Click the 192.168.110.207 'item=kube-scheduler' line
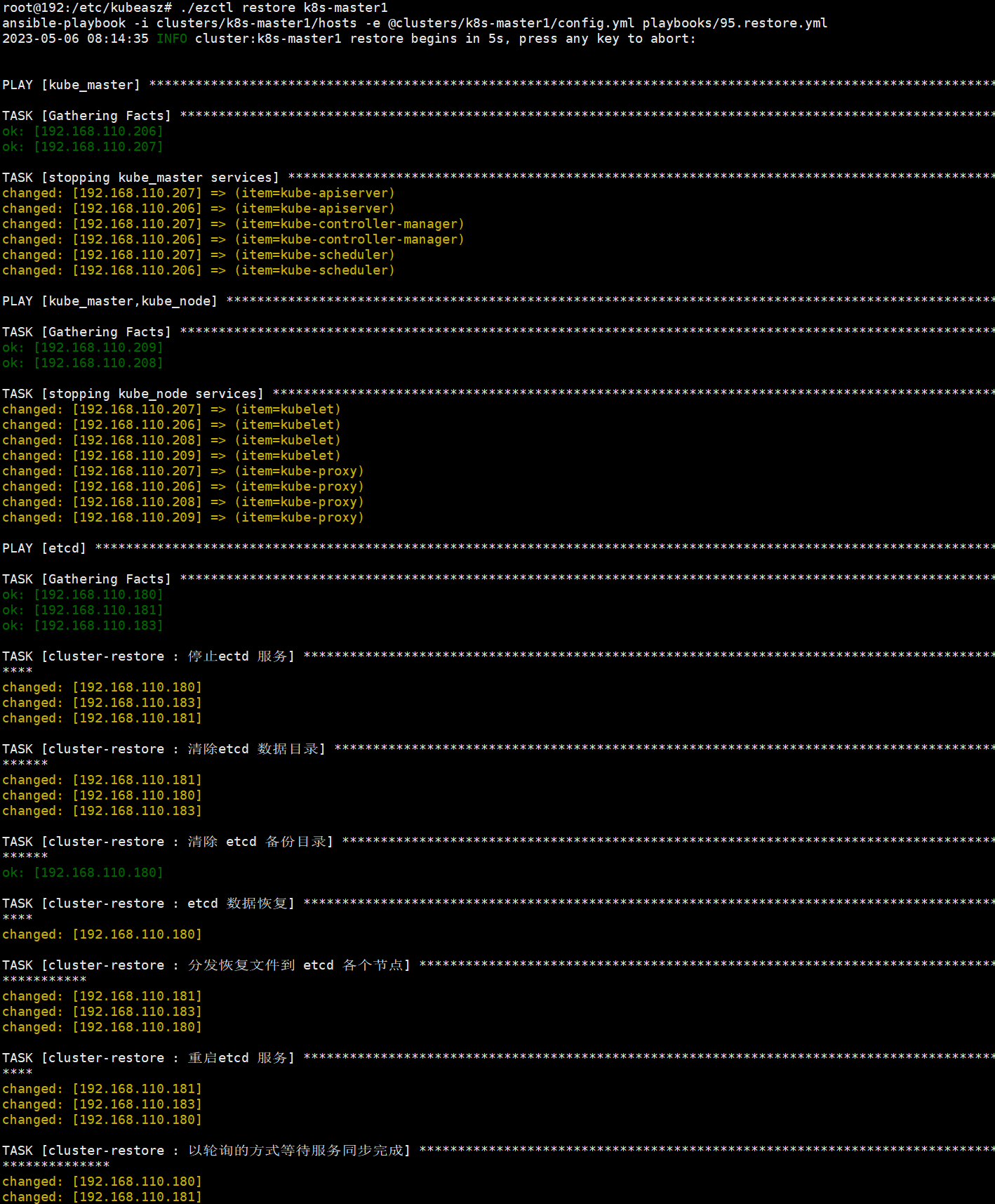Screen dimensions: 995x1204 pyautogui.click(x=199, y=255)
